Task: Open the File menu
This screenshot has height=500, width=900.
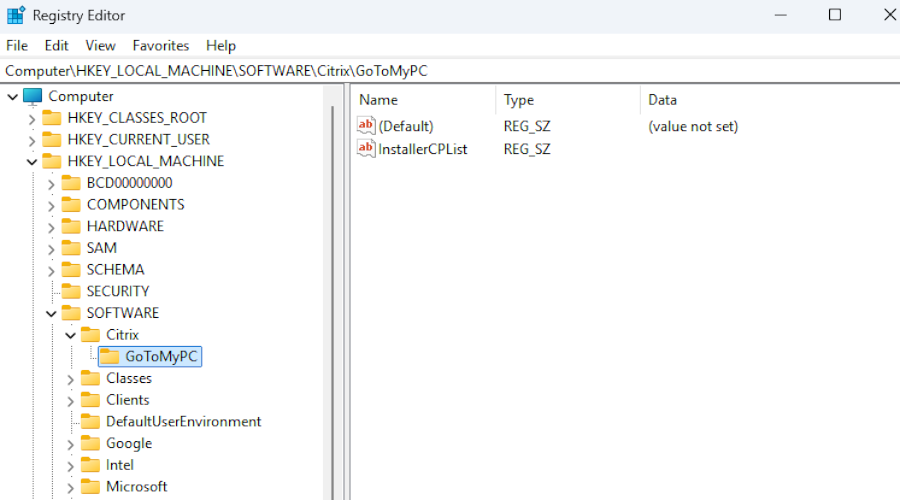Action: (x=17, y=45)
